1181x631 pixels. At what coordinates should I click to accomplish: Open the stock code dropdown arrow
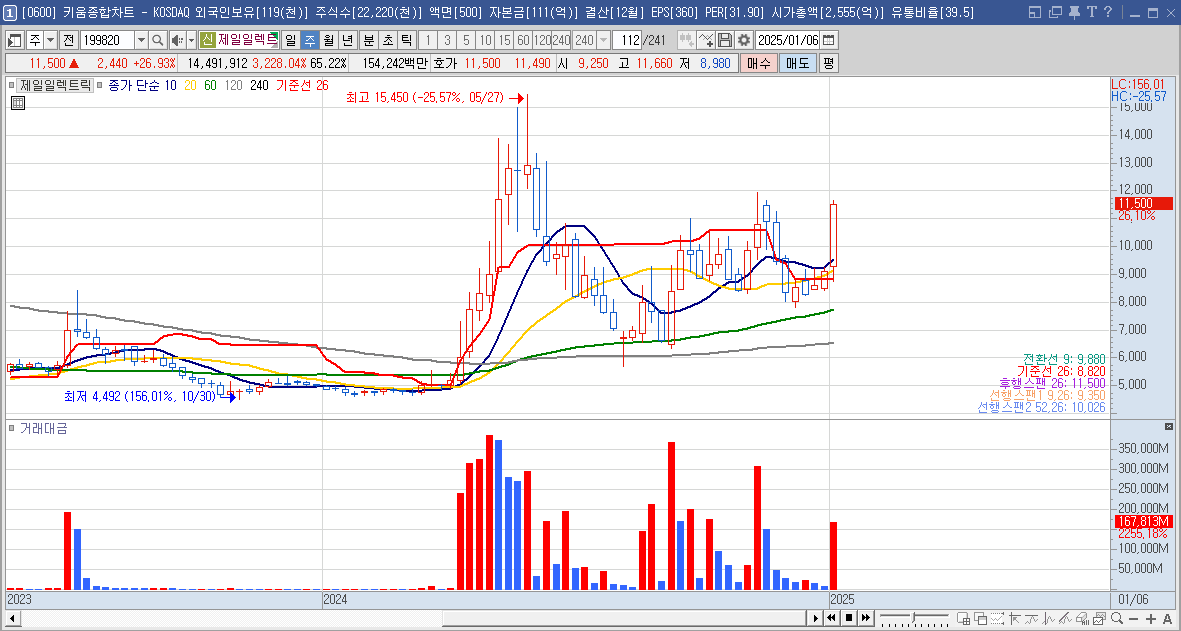click(x=141, y=40)
